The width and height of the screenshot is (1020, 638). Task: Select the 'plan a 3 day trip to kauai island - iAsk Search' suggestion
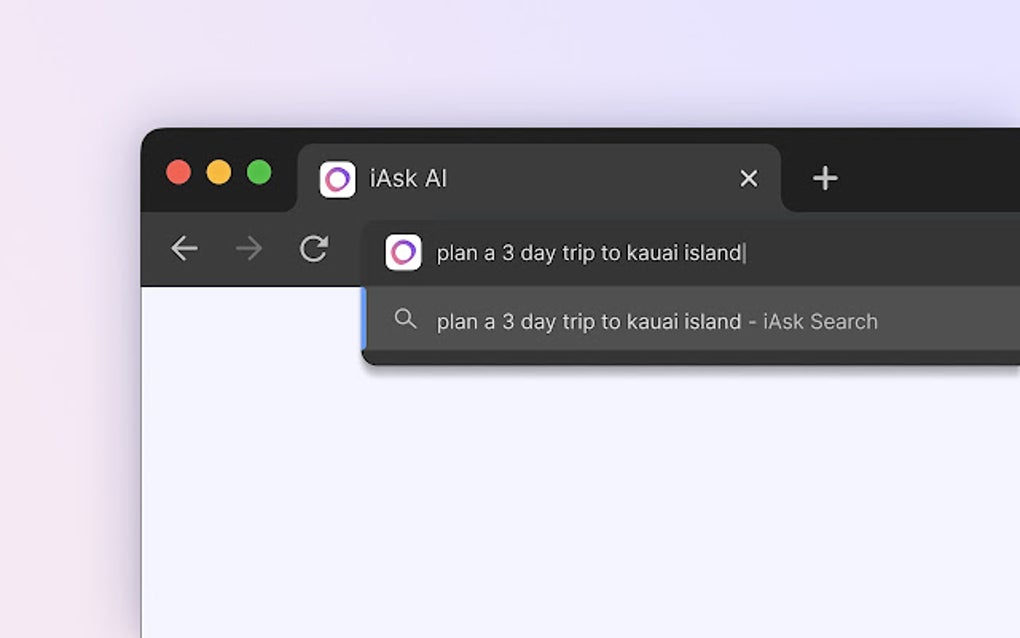point(656,321)
